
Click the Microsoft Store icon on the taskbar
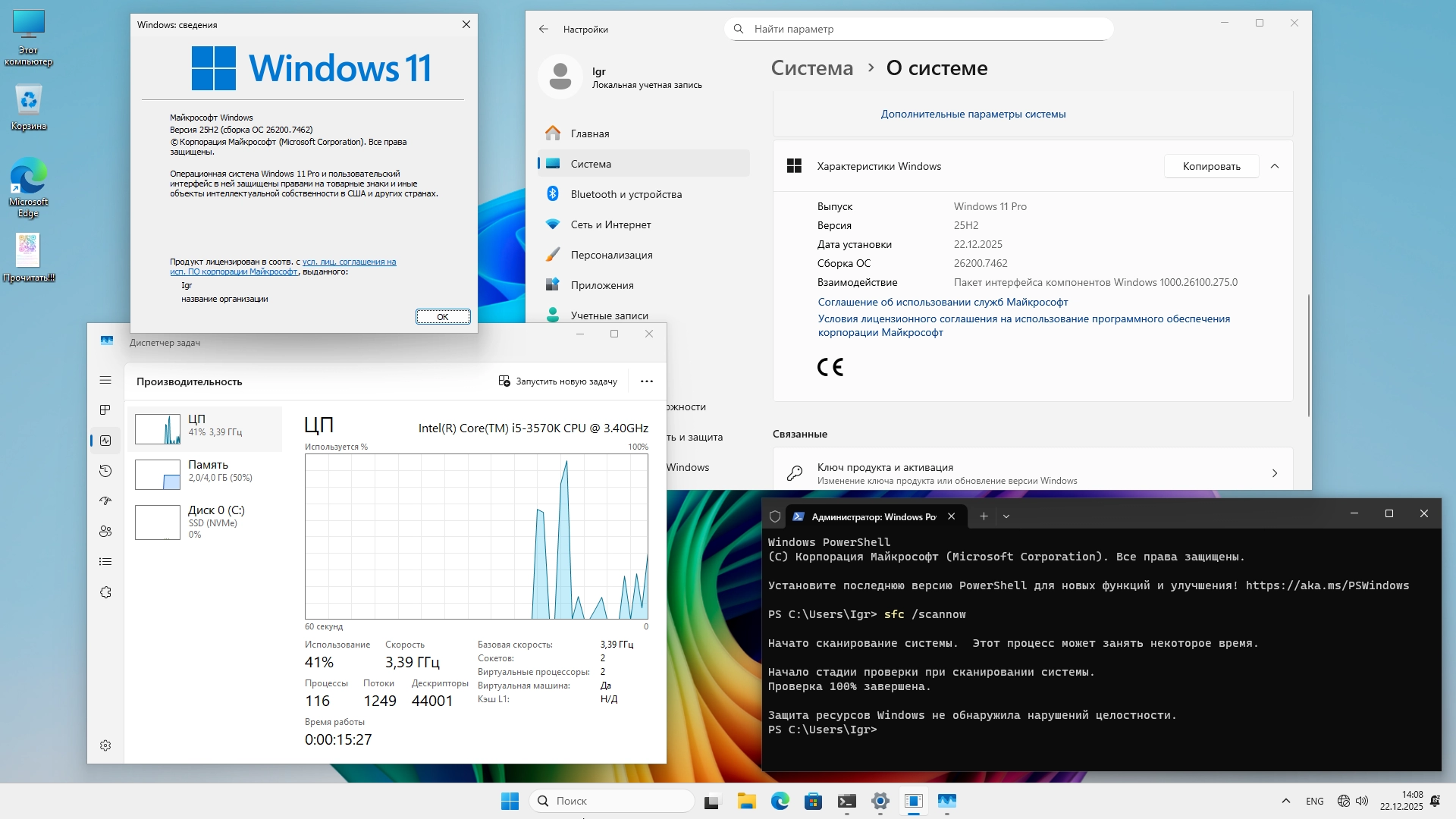point(813,801)
